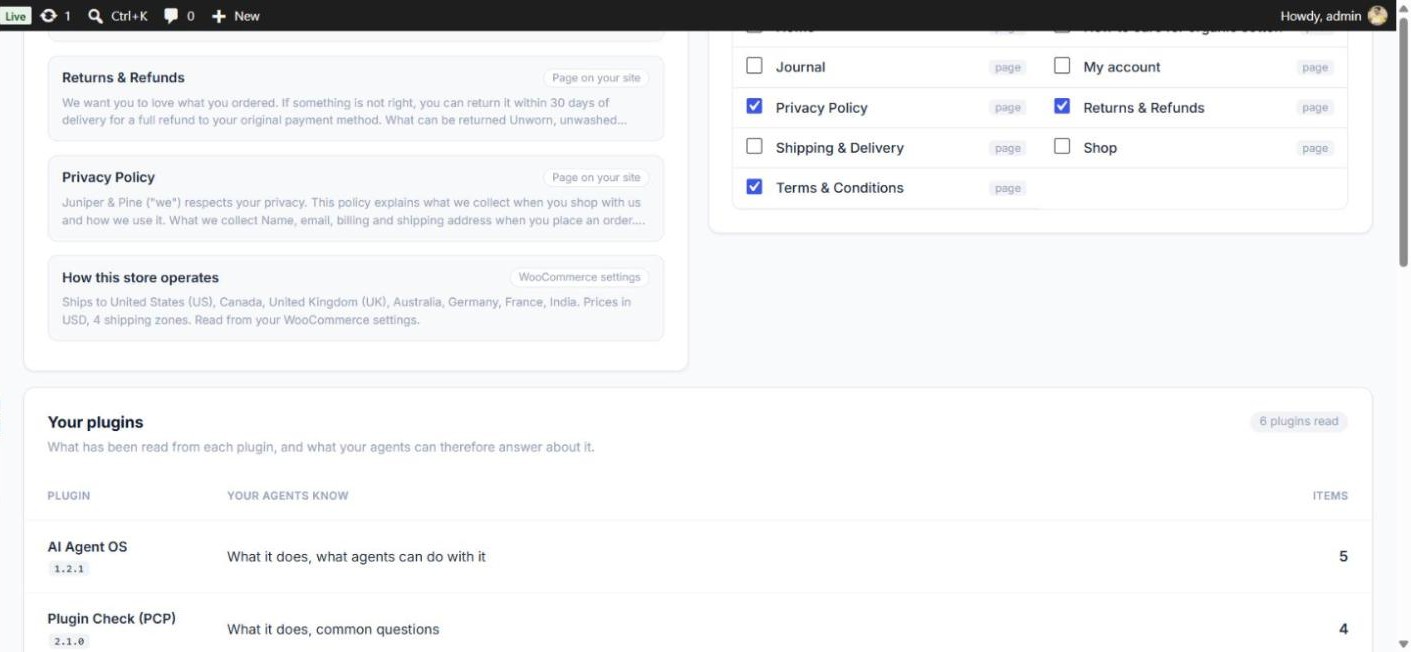Click the Live status badge

(15, 15)
